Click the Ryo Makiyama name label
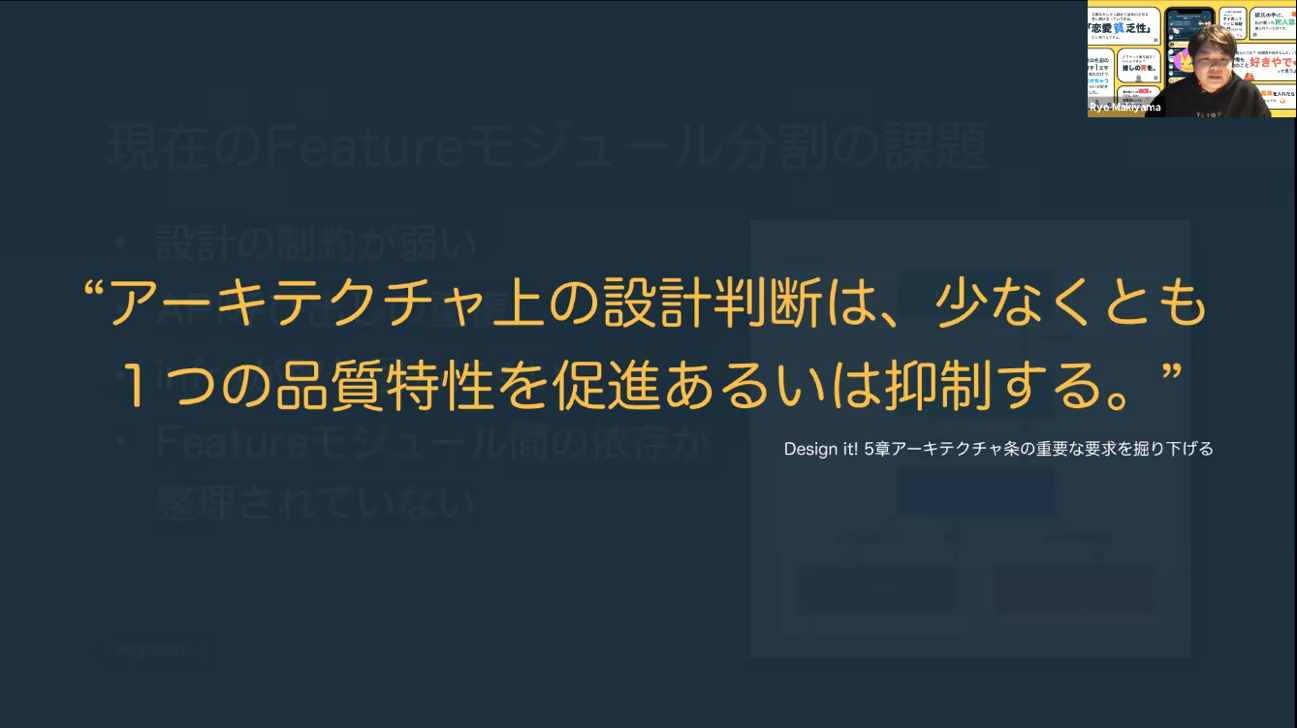 click(1125, 107)
